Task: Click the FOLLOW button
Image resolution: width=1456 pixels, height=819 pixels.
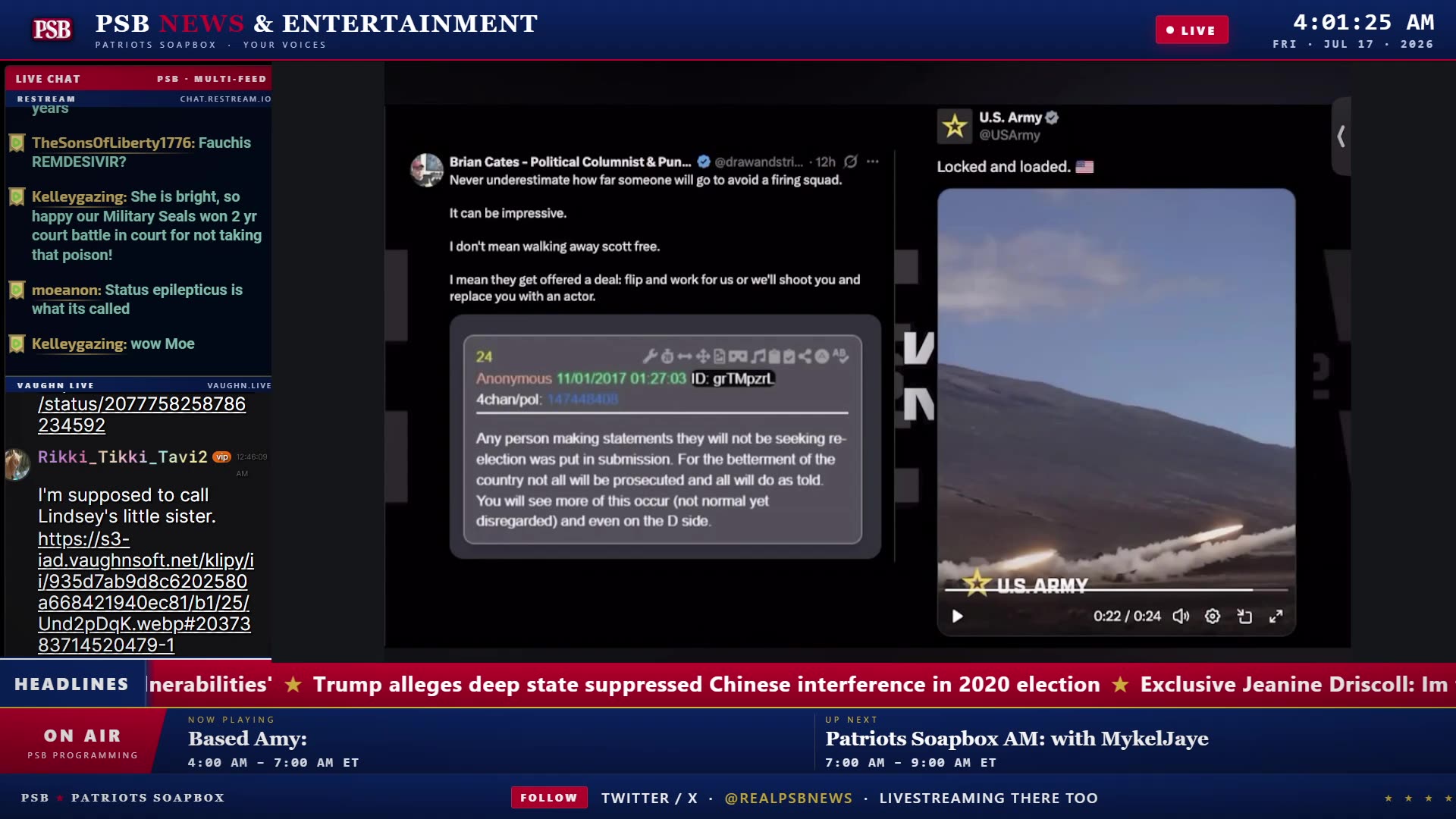Action: click(x=549, y=798)
